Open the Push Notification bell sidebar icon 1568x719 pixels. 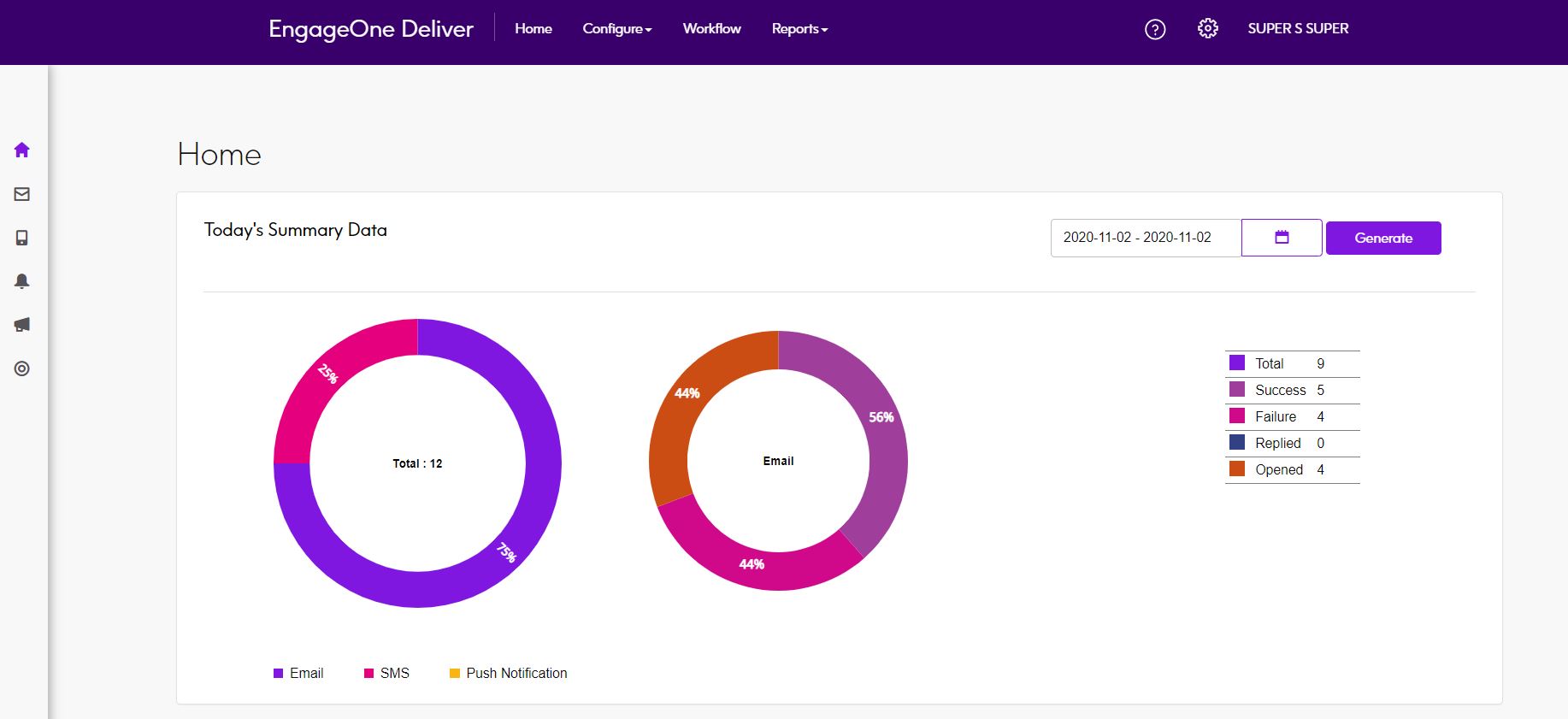coord(22,281)
